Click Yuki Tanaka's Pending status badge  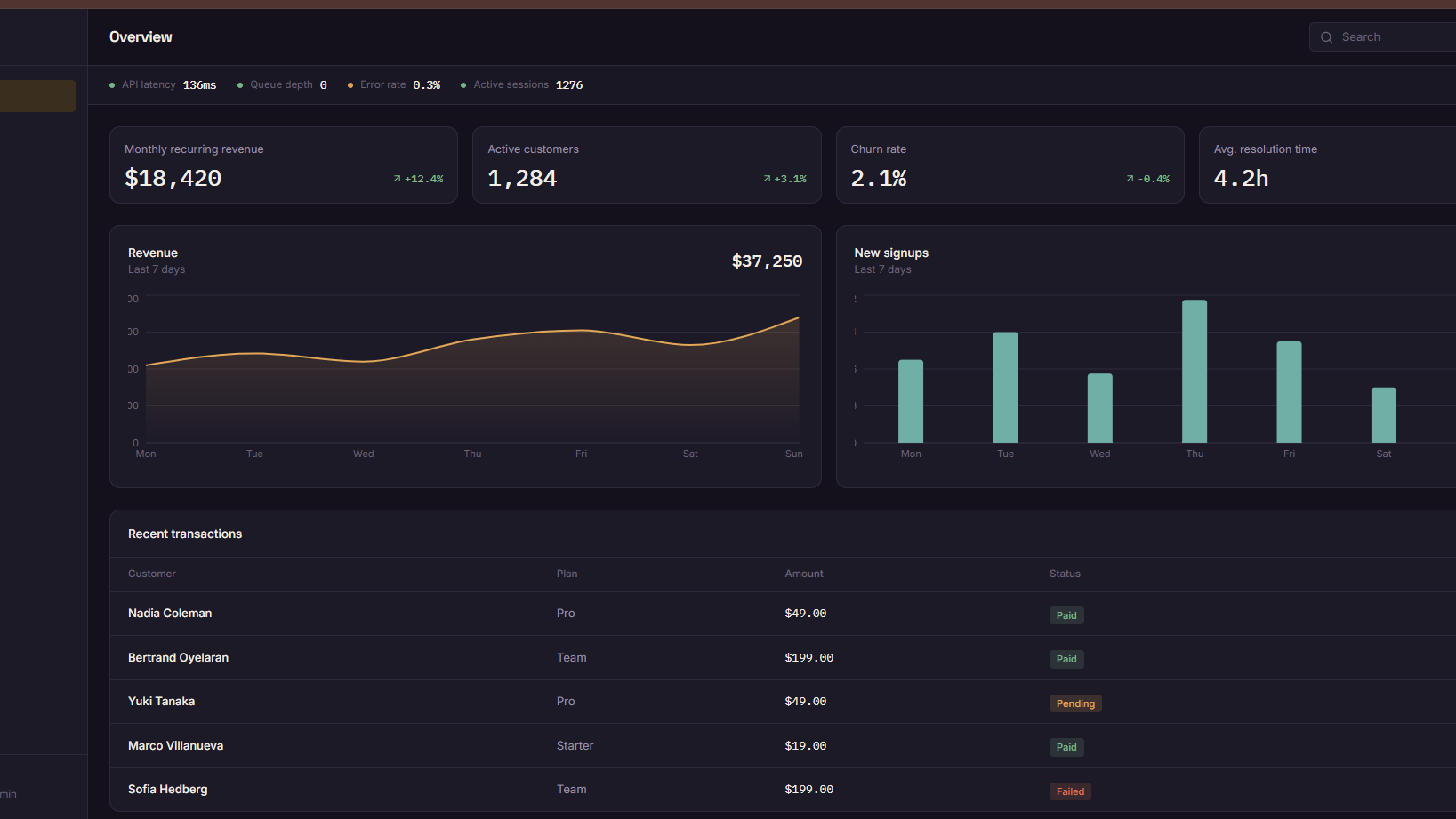pos(1075,703)
